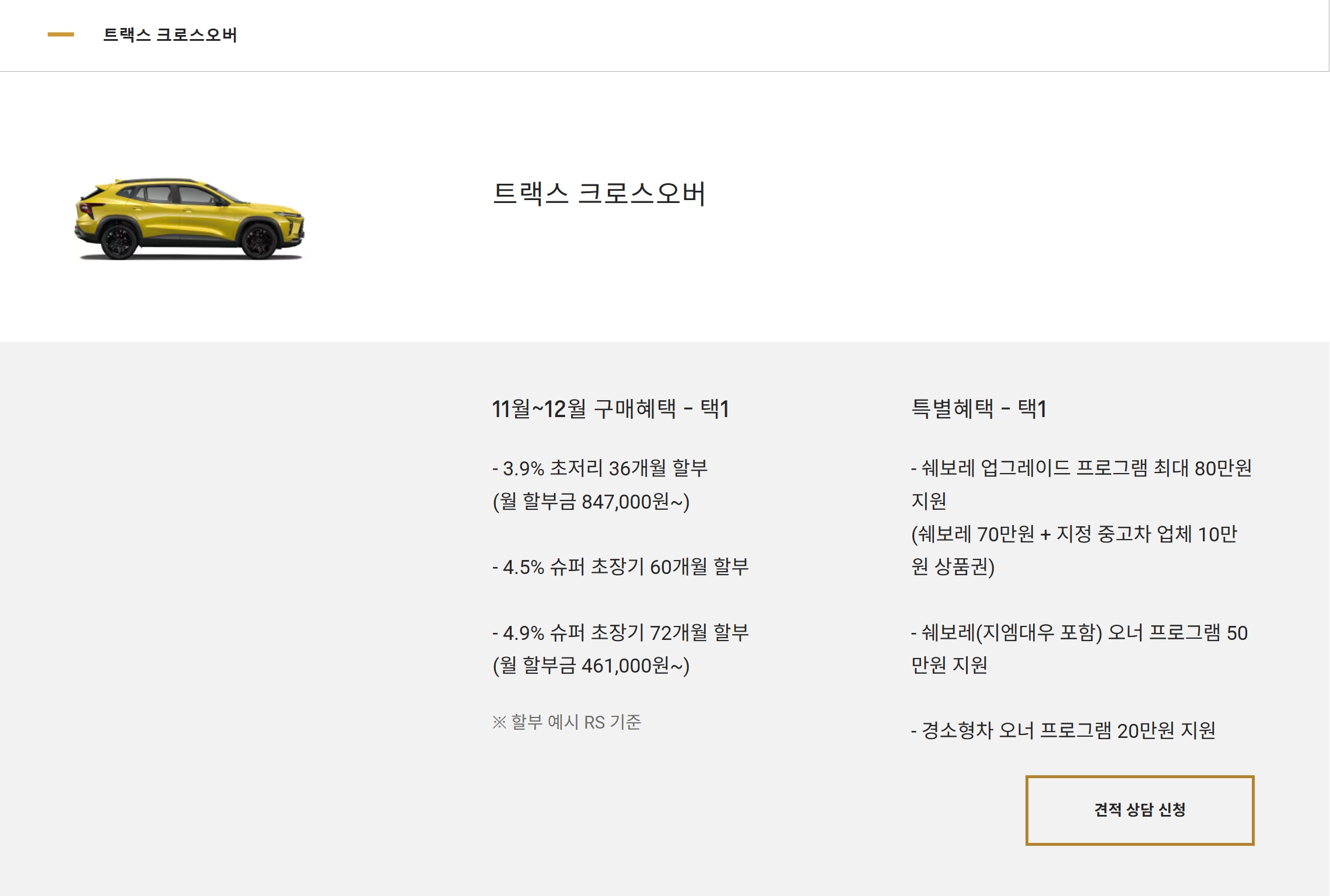
Task: Click the 11월~12월 구매혜택 - 택1 heading
Action: 610,409
